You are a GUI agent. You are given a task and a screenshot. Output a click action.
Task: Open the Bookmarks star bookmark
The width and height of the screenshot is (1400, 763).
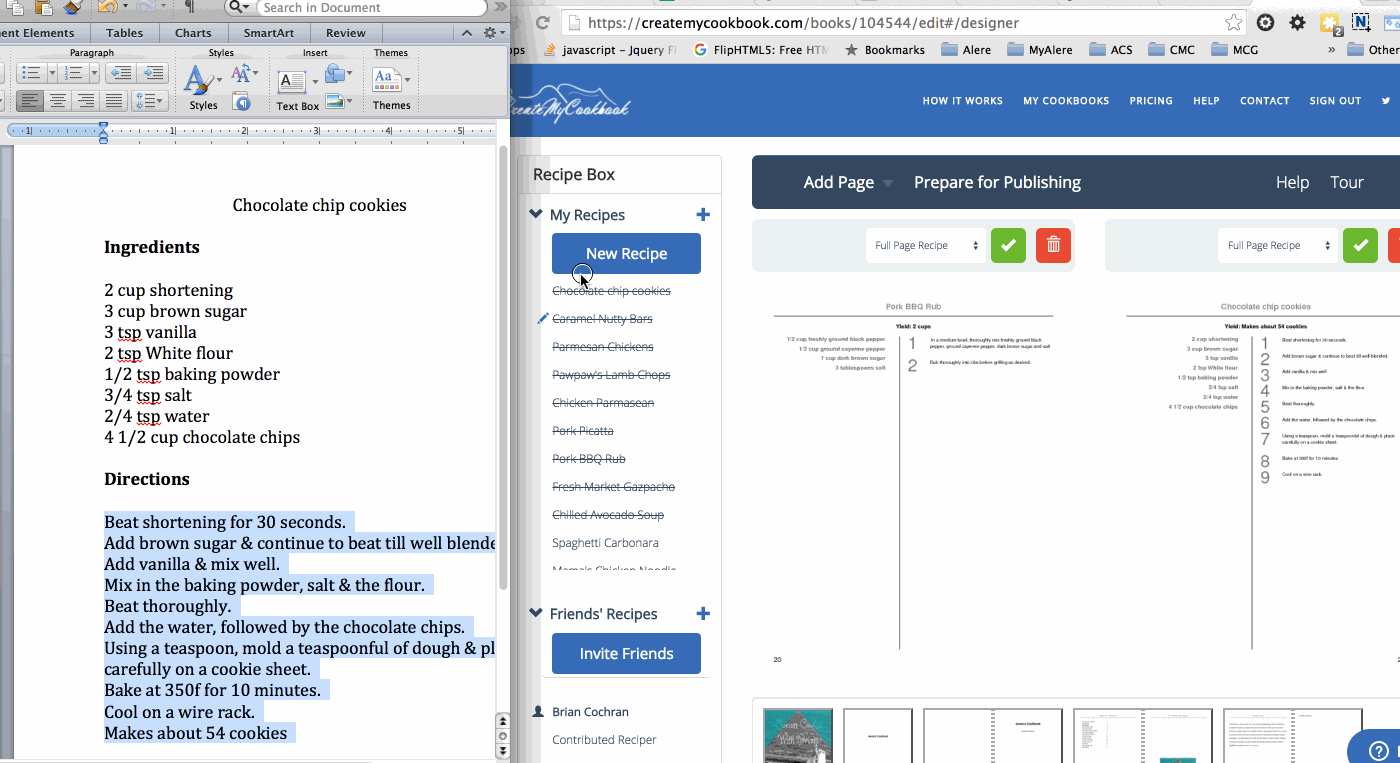pos(885,49)
